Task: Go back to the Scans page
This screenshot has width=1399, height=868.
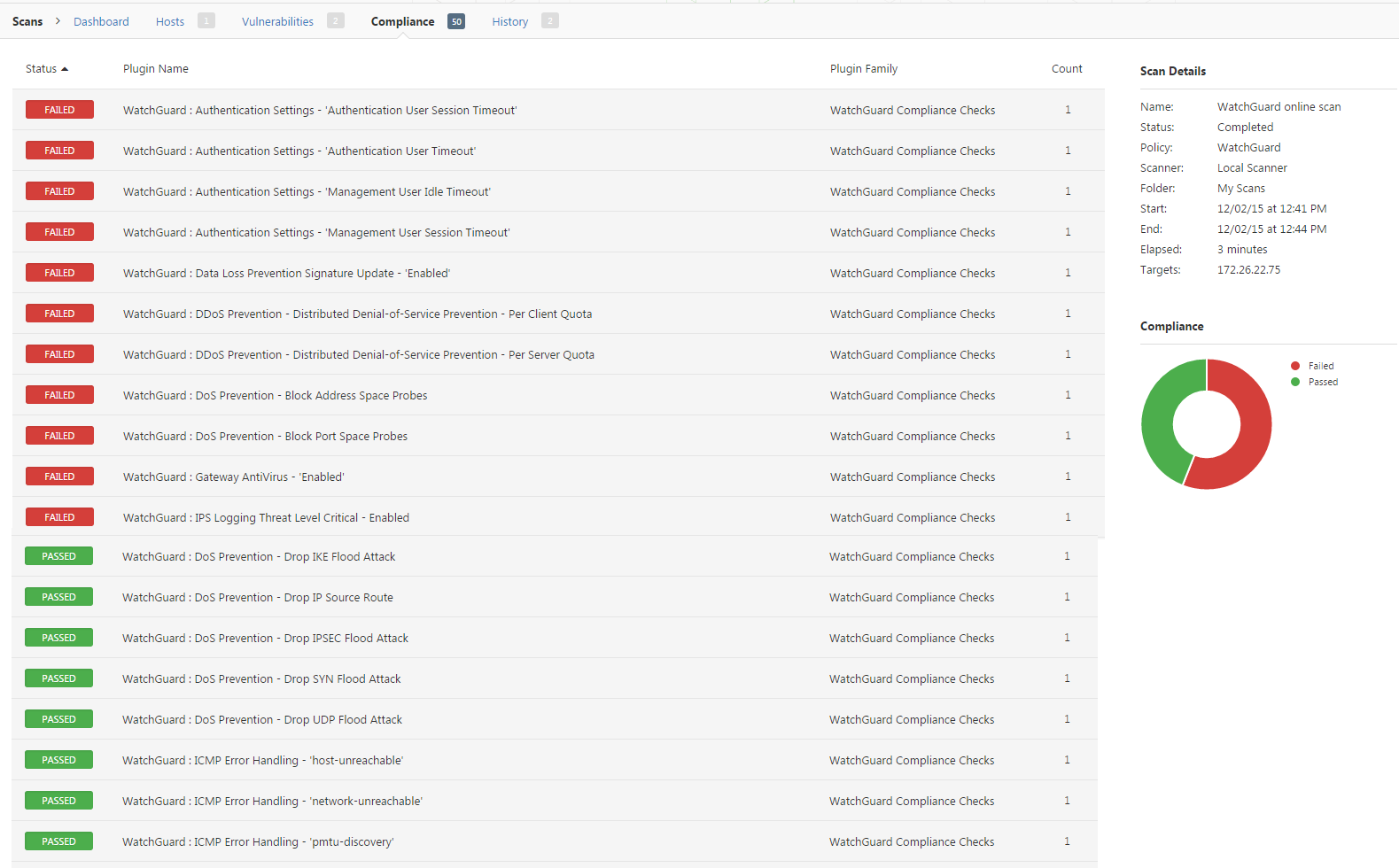Action: (x=27, y=21)
